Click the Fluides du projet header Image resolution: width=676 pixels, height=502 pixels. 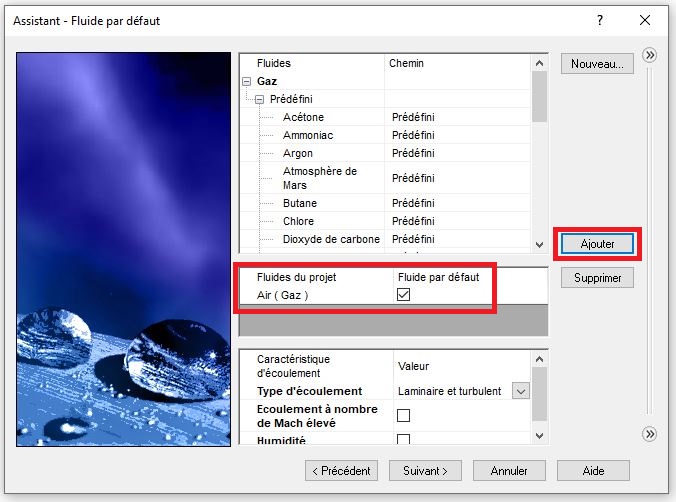click(x=296, y=277)
